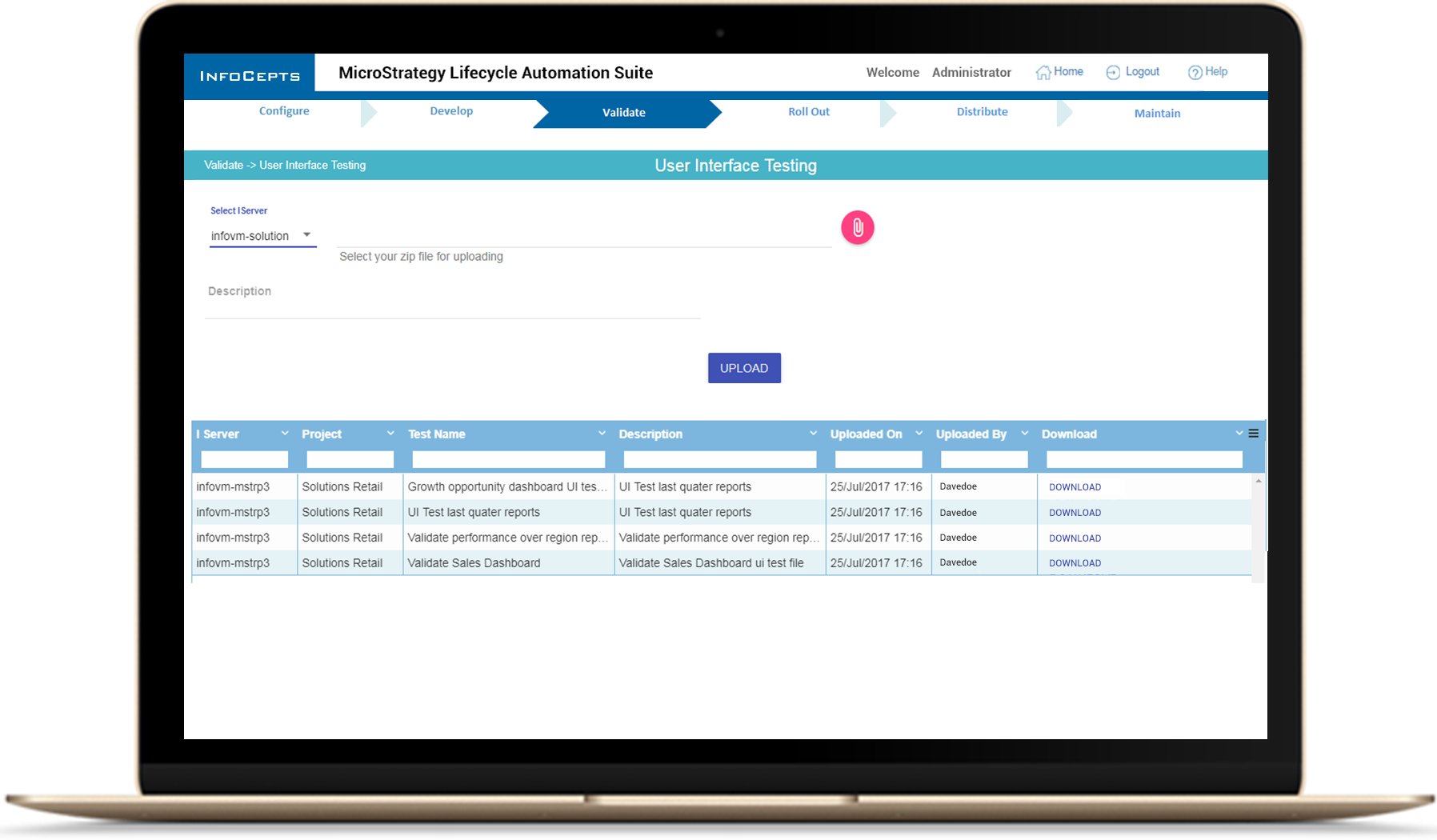
Task: Click the InfoCepts logo
Action: click(250, 76)
